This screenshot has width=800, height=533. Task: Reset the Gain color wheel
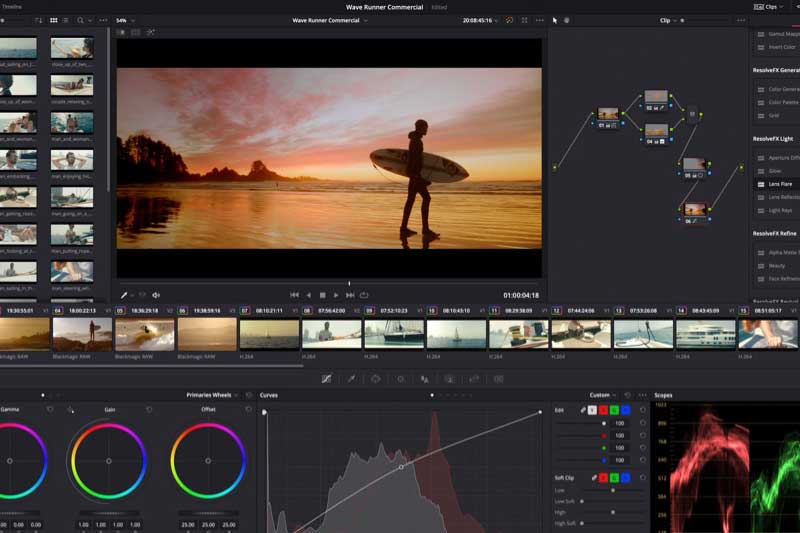149,409
